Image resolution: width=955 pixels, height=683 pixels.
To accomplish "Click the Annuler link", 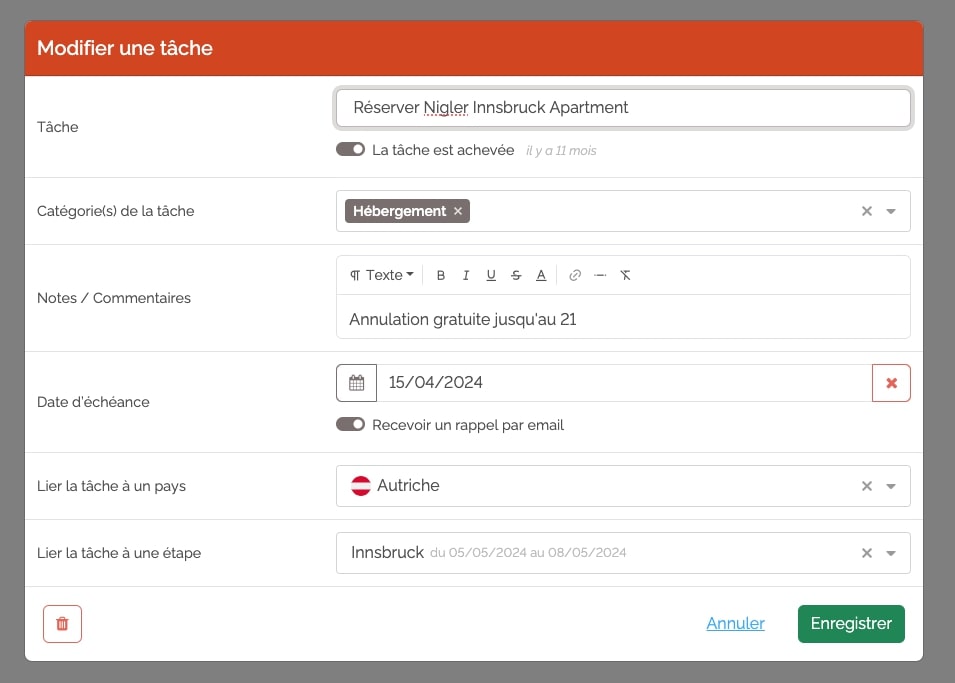I will coord(735,623).
